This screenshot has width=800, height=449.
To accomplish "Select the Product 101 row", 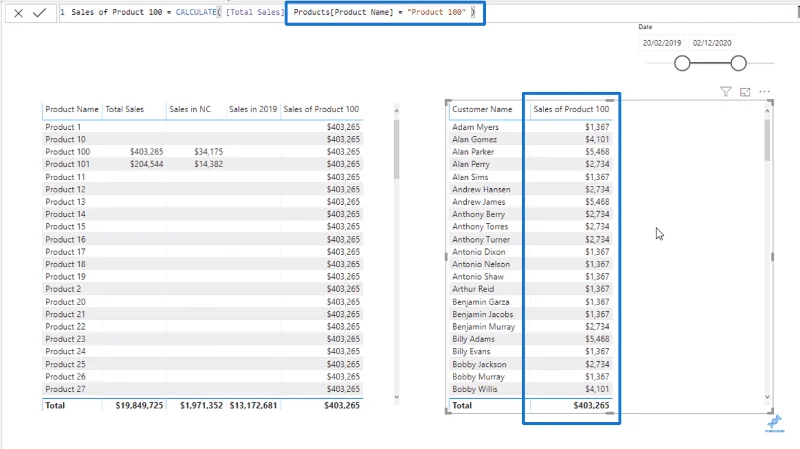I will point(203,164).
